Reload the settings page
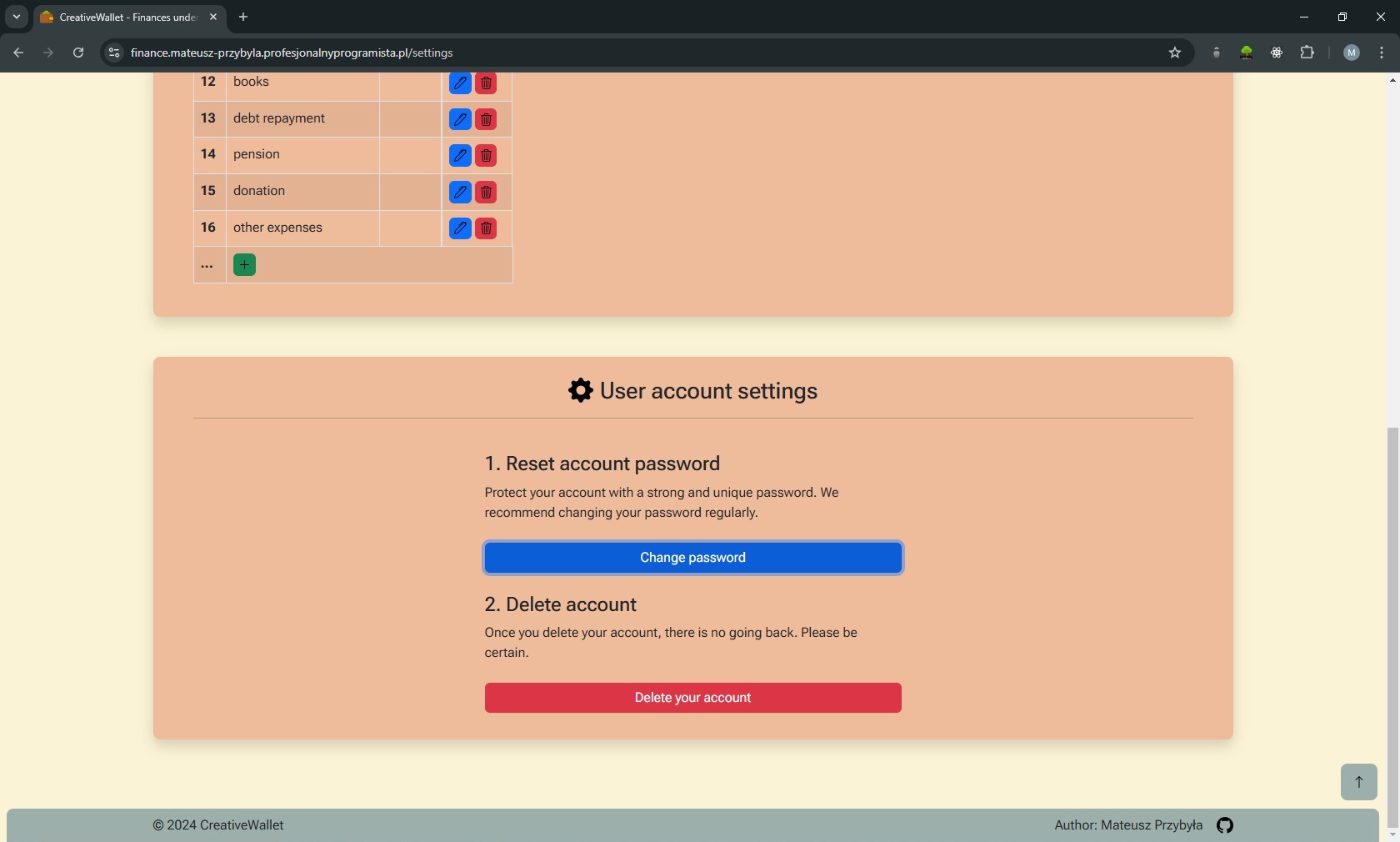Image resolution: width=1400 pixels, height=842 pixels. [x=78, y=53]
